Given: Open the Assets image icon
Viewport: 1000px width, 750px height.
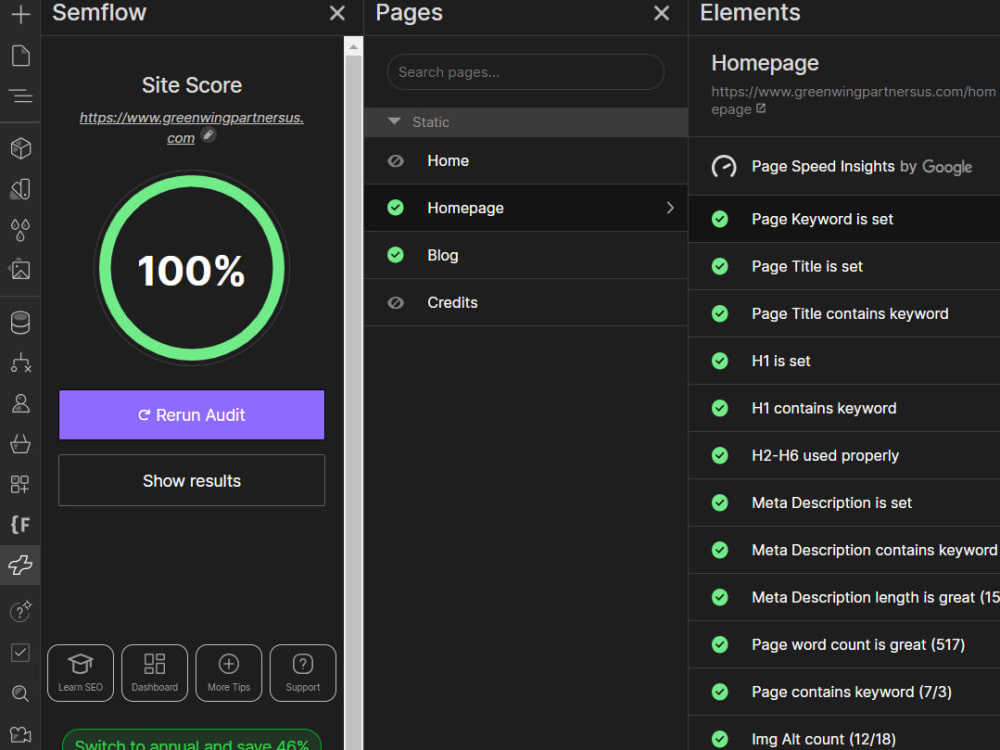Looking at the screenshot, I should point(20,269).
